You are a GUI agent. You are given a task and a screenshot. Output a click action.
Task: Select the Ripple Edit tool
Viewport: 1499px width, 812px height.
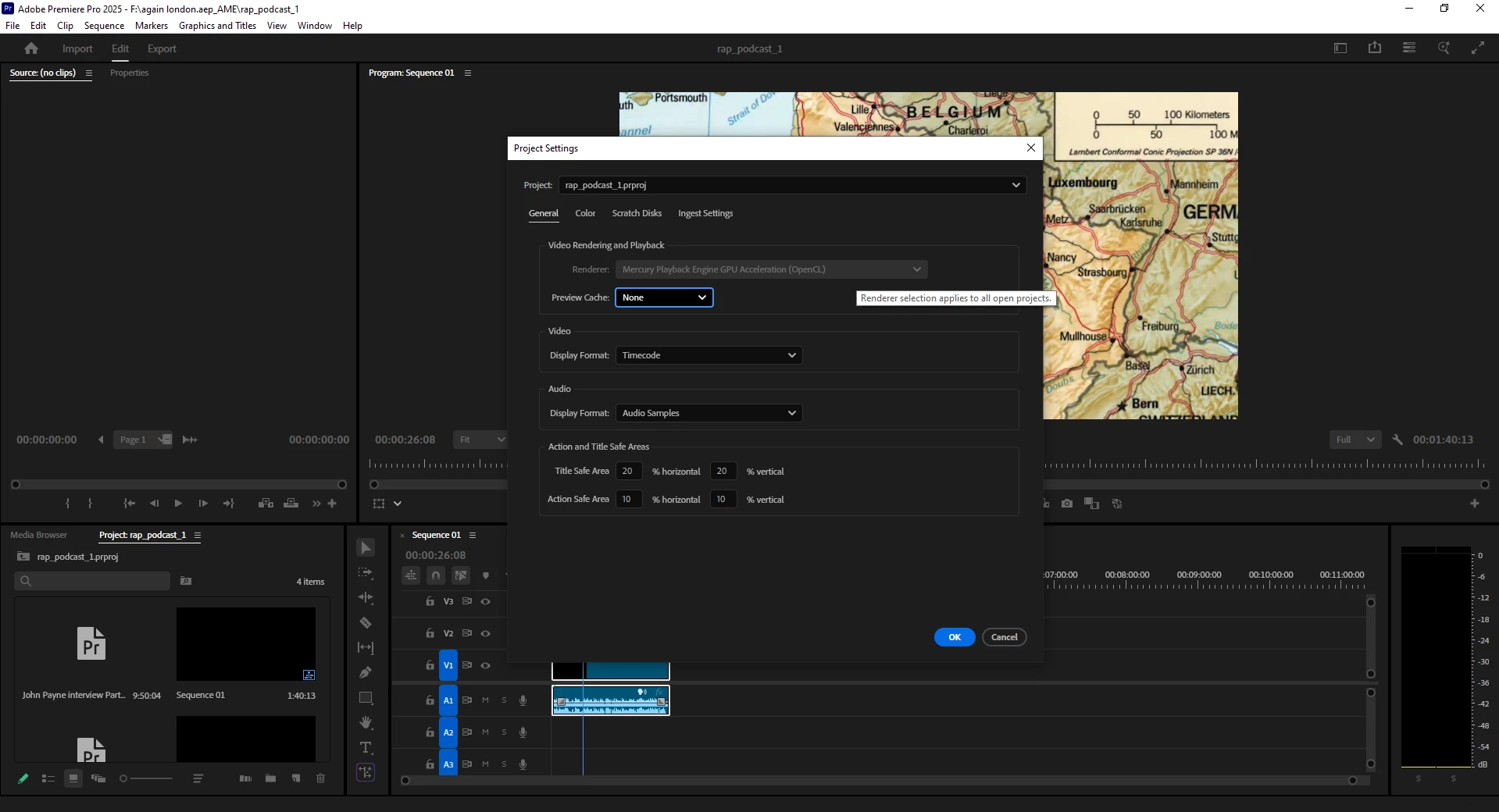[365, 597]
